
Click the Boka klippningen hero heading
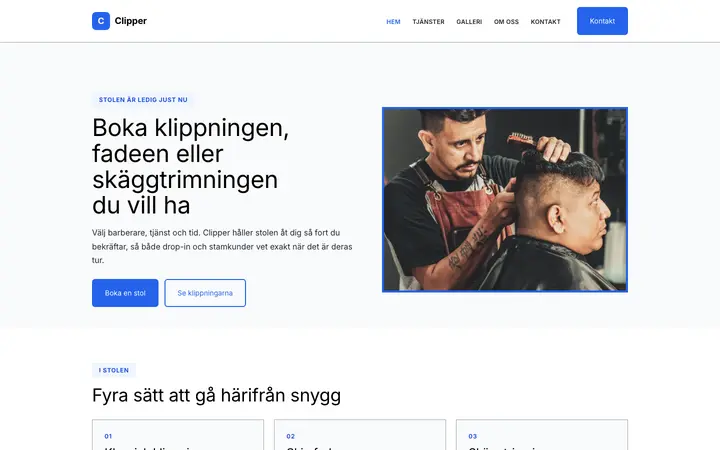[191, 166]
